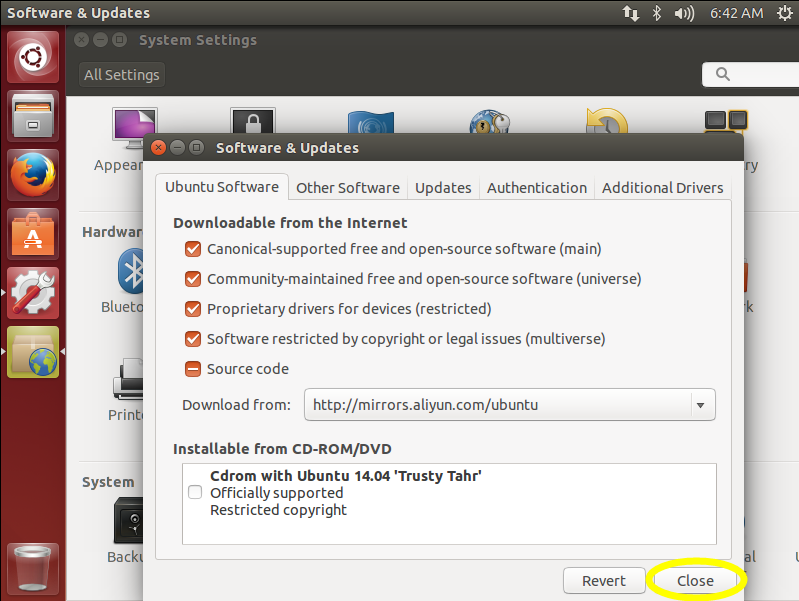The height and width of the screenshot is (601, 799).
Task: Open Backups safe icon in System Settings
Action: 128,520
